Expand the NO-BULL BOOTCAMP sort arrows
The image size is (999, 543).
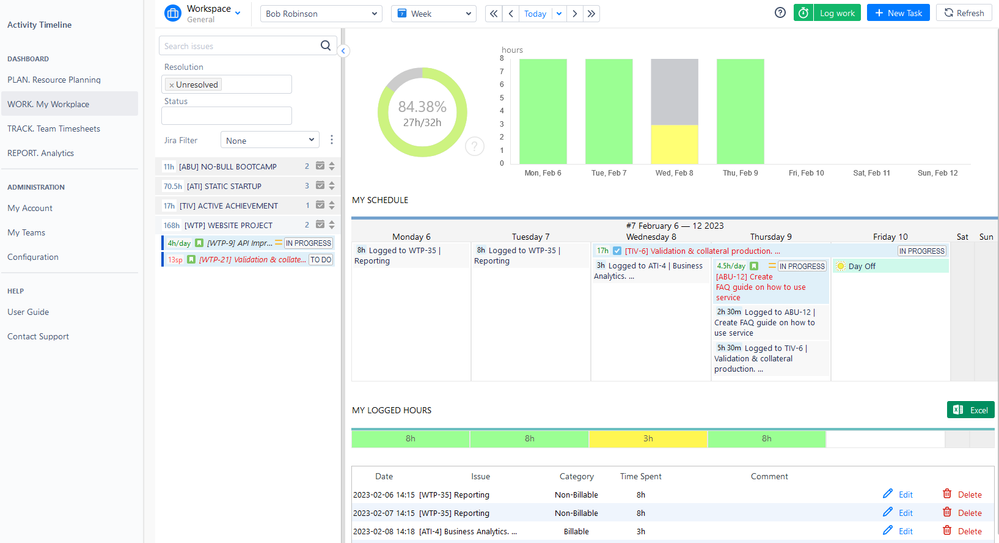pos(332,166)
